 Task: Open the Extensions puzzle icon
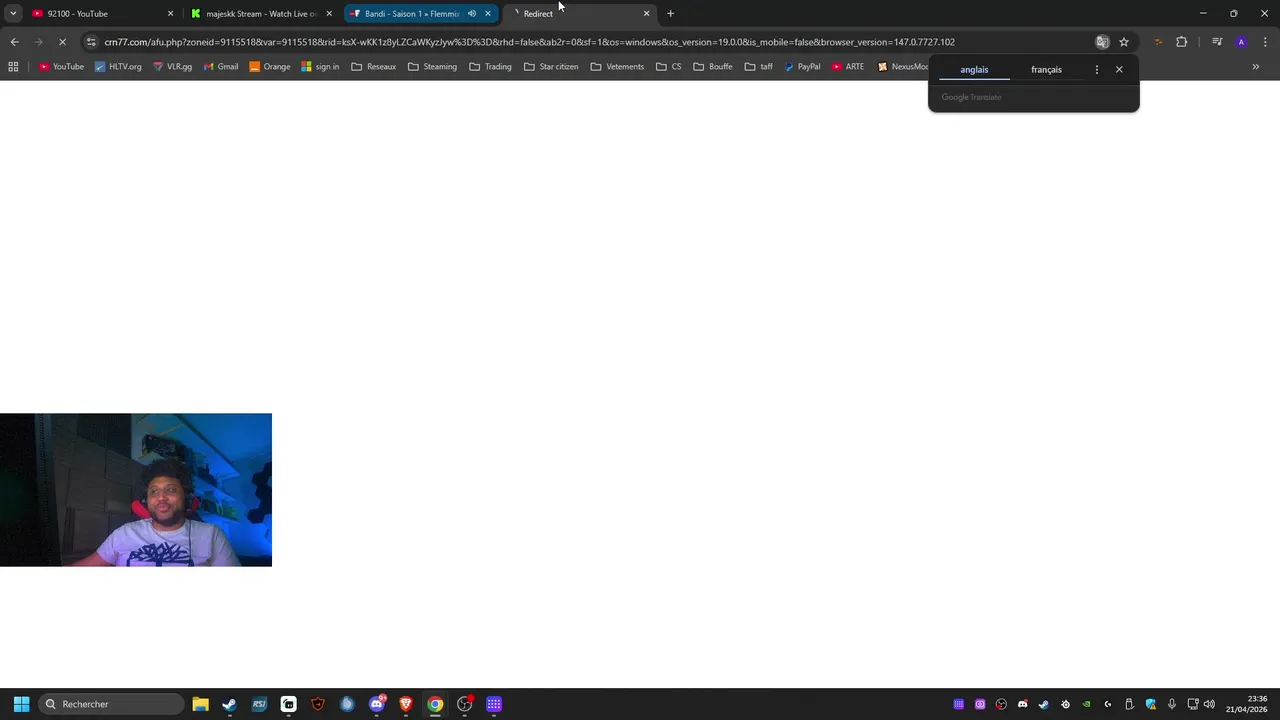(1182, 42)
